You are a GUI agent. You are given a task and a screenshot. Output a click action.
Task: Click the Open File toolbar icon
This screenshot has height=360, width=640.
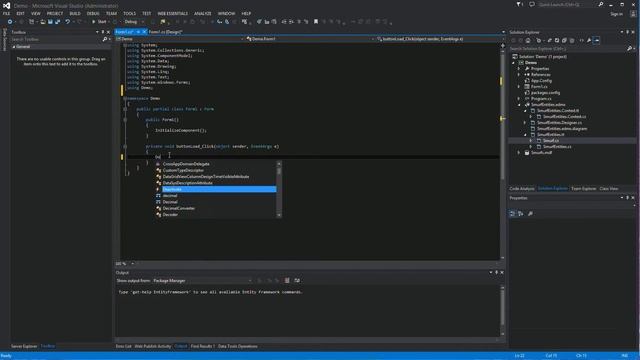coord(43,22)
